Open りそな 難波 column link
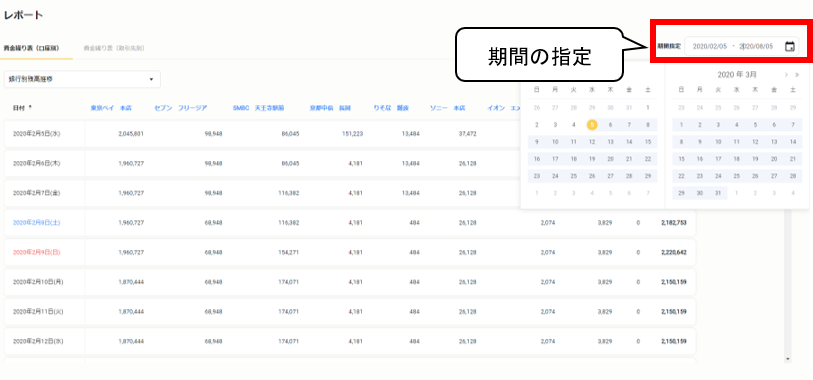Image resolution: width=813 pixels, height=380 pixels. pyautogui.click(x=390, y=108)
